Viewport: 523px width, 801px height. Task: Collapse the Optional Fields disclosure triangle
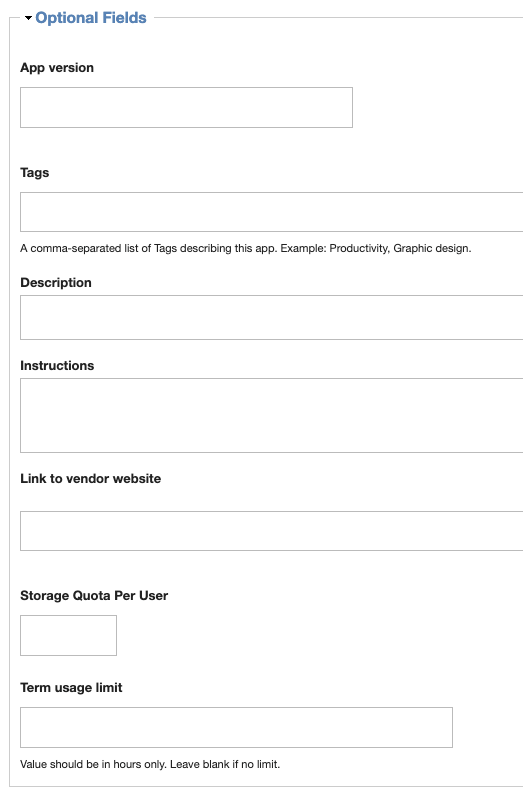[x=29, y=18]
